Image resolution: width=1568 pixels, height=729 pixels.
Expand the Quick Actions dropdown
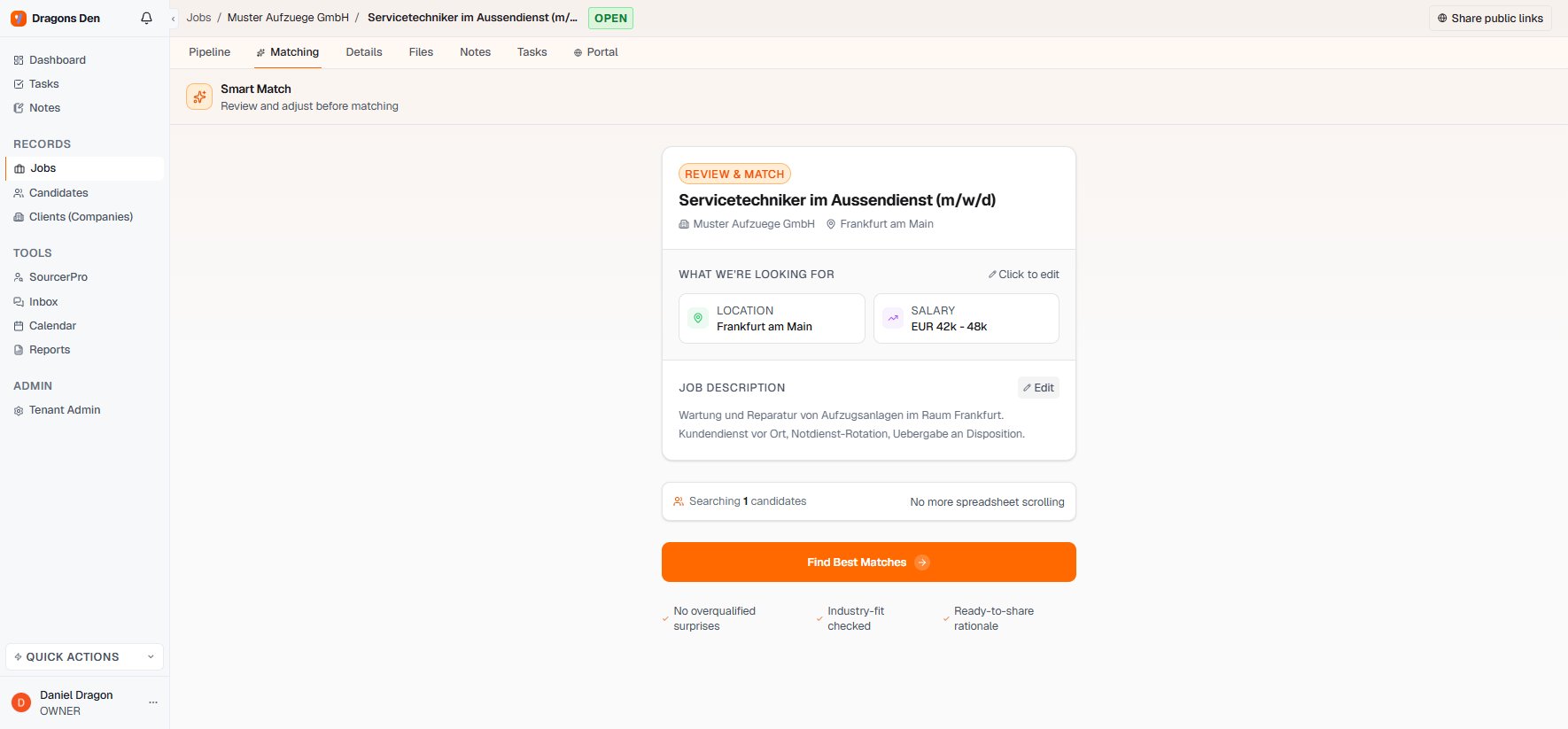(x=84, y=657)
